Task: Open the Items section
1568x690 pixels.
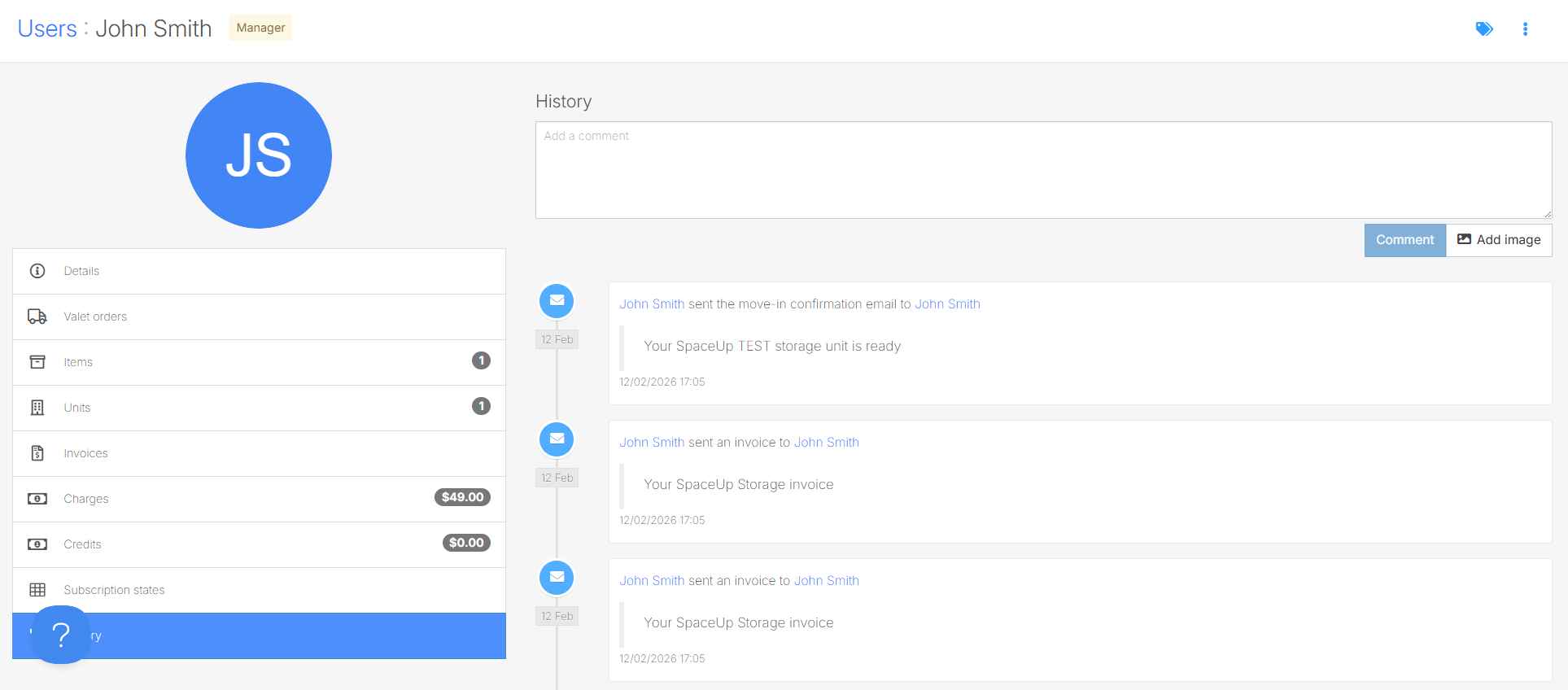Action: coord(259,362)
